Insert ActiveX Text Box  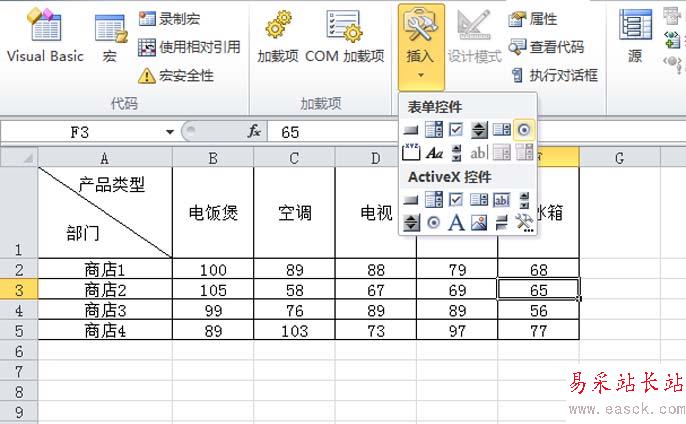coord(501,200)
